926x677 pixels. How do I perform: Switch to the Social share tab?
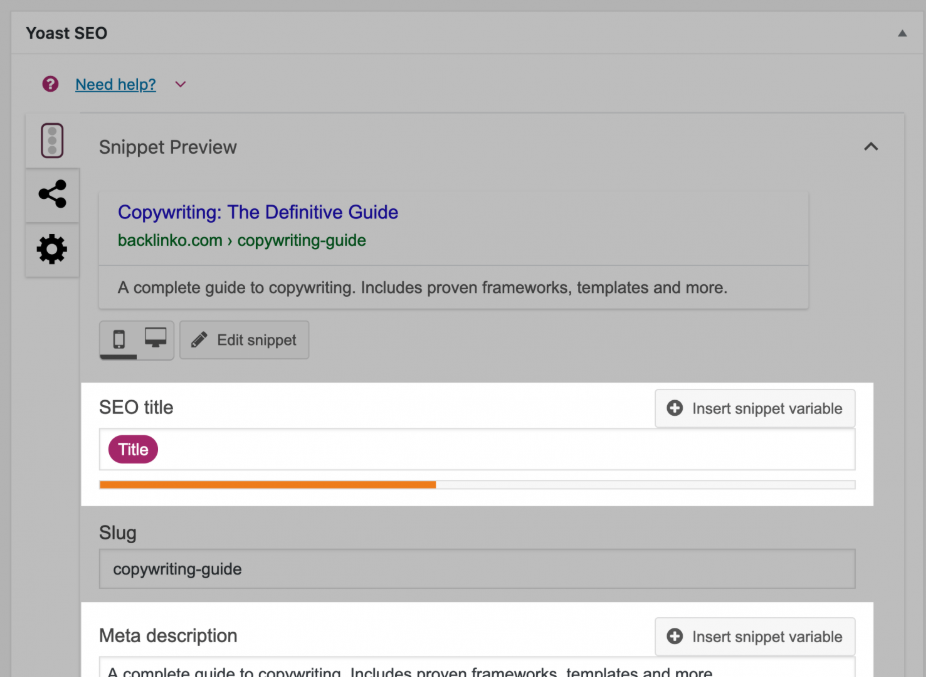tap(52, 194)
